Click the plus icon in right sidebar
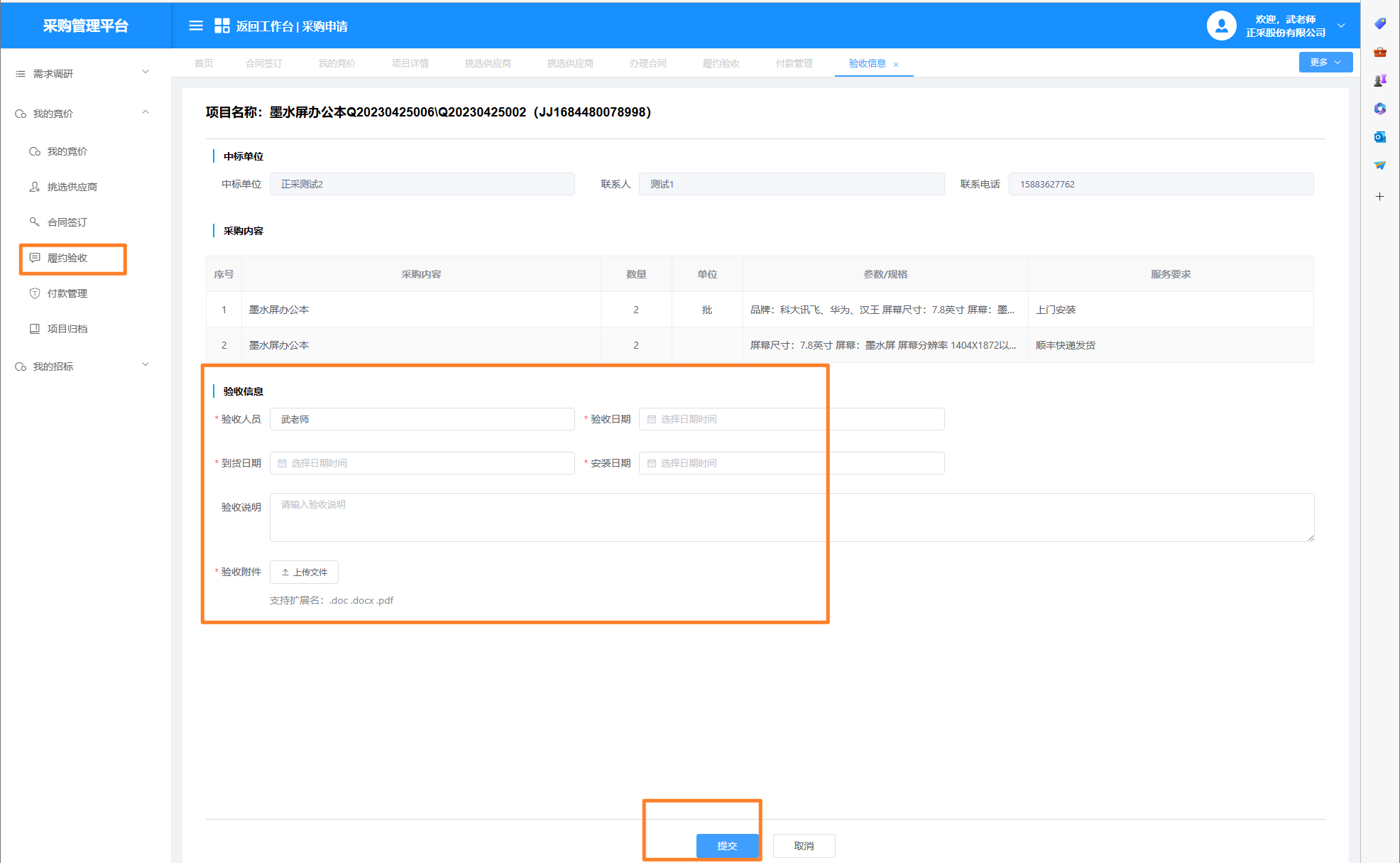The image size is (1400, 863). coord(1379,197)
